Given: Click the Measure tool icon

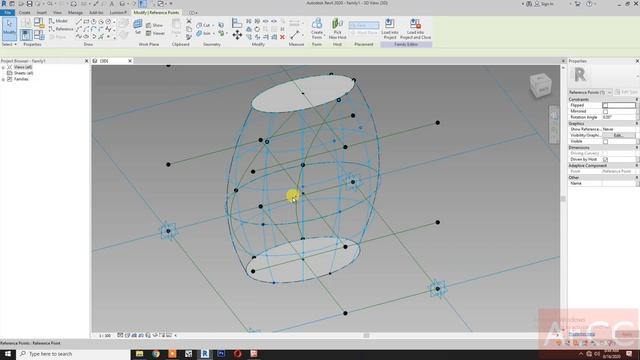Looking at the screenshot, I should point(295,35).
